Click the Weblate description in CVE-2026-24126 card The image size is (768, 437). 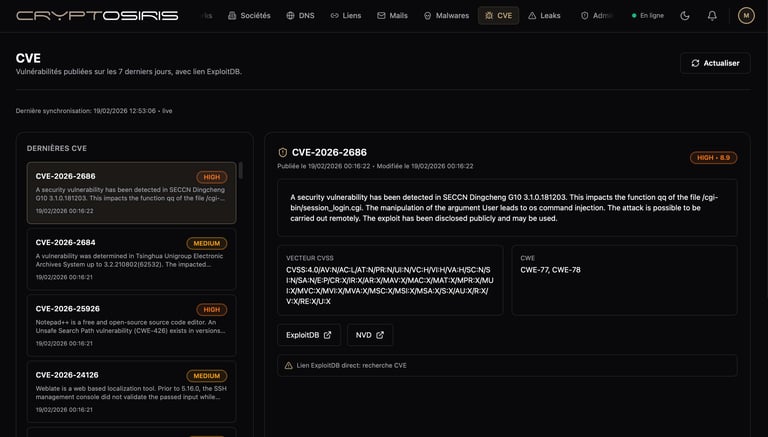coord(131,393)
